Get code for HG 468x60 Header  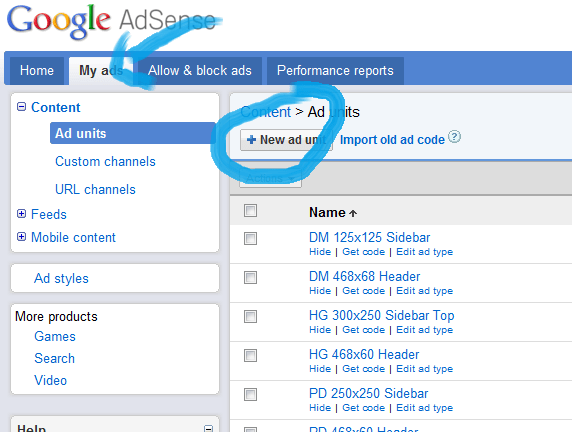click(363, 369)
